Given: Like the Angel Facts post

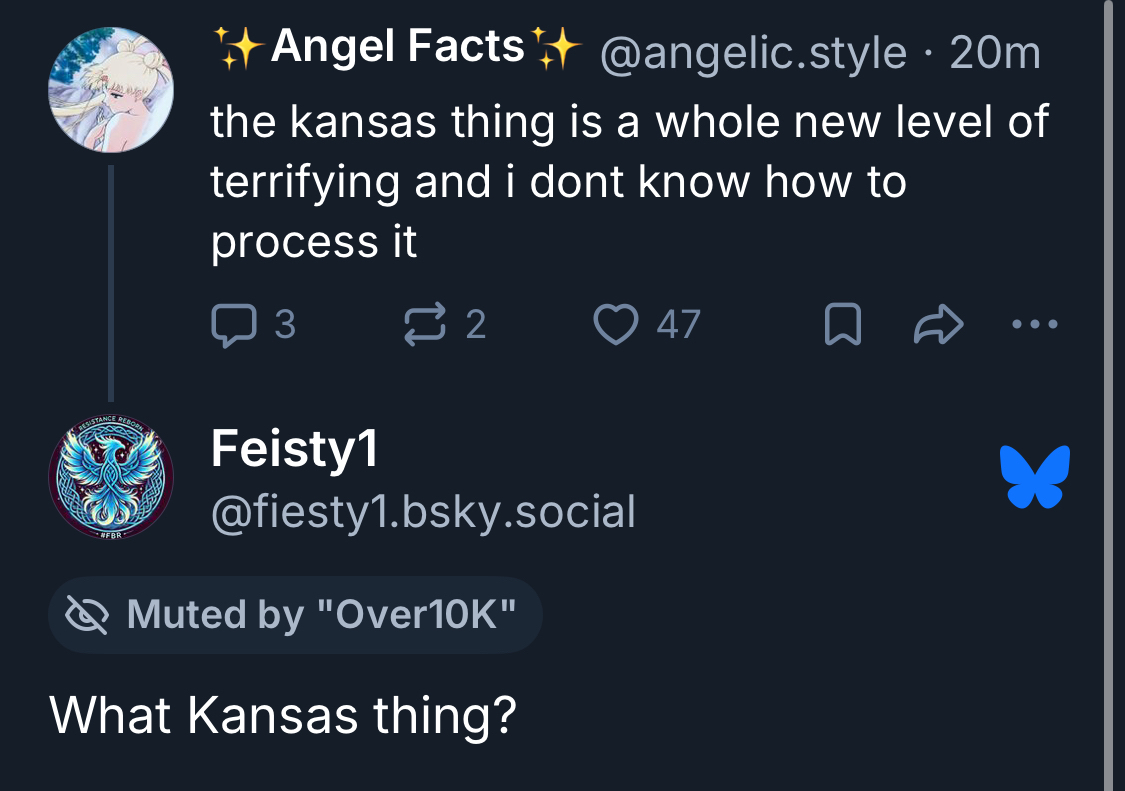Looking at the screenshot, I should coord(617,325).
